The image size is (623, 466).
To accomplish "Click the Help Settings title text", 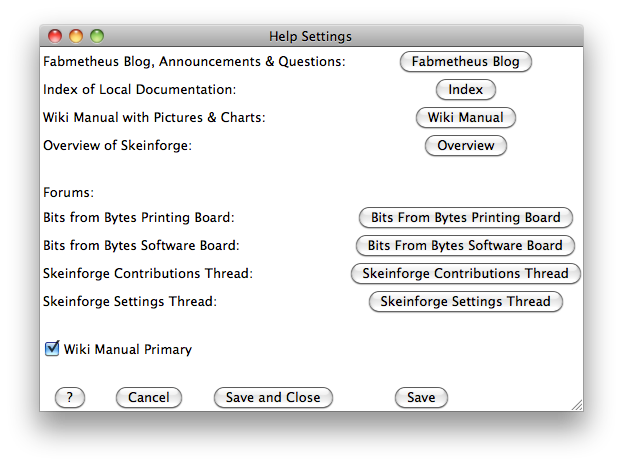I will tap(310, 37).
